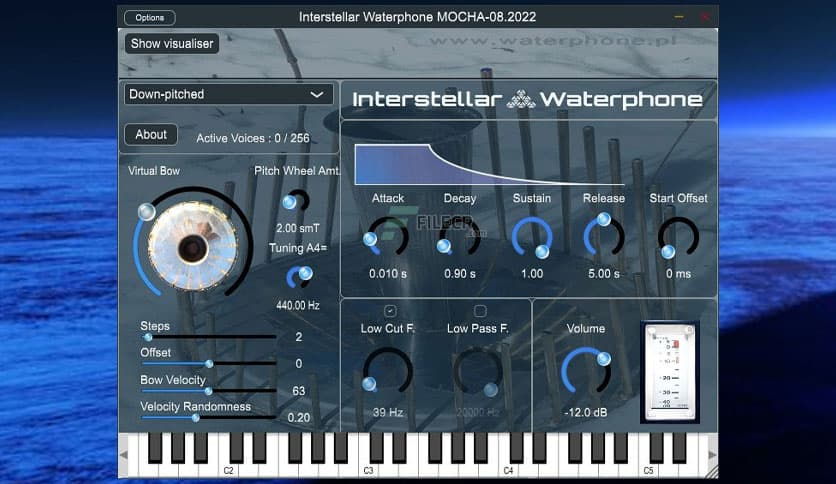
Task: Click the Velocity Randomness slider handle
Action: pos(196,417)
